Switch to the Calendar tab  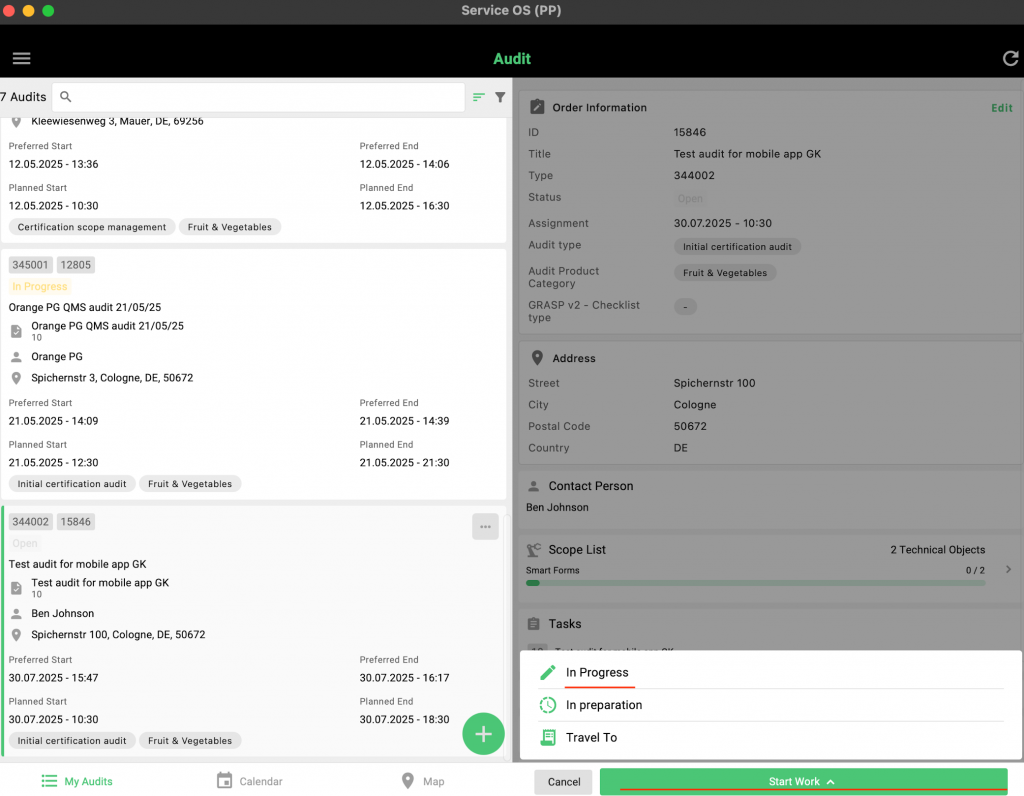(250, 781)
